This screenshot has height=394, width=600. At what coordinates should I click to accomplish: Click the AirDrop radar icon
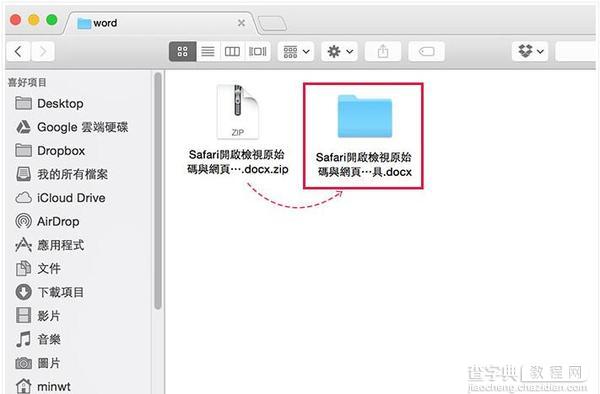pyautogui.click(x=23, y=221)
